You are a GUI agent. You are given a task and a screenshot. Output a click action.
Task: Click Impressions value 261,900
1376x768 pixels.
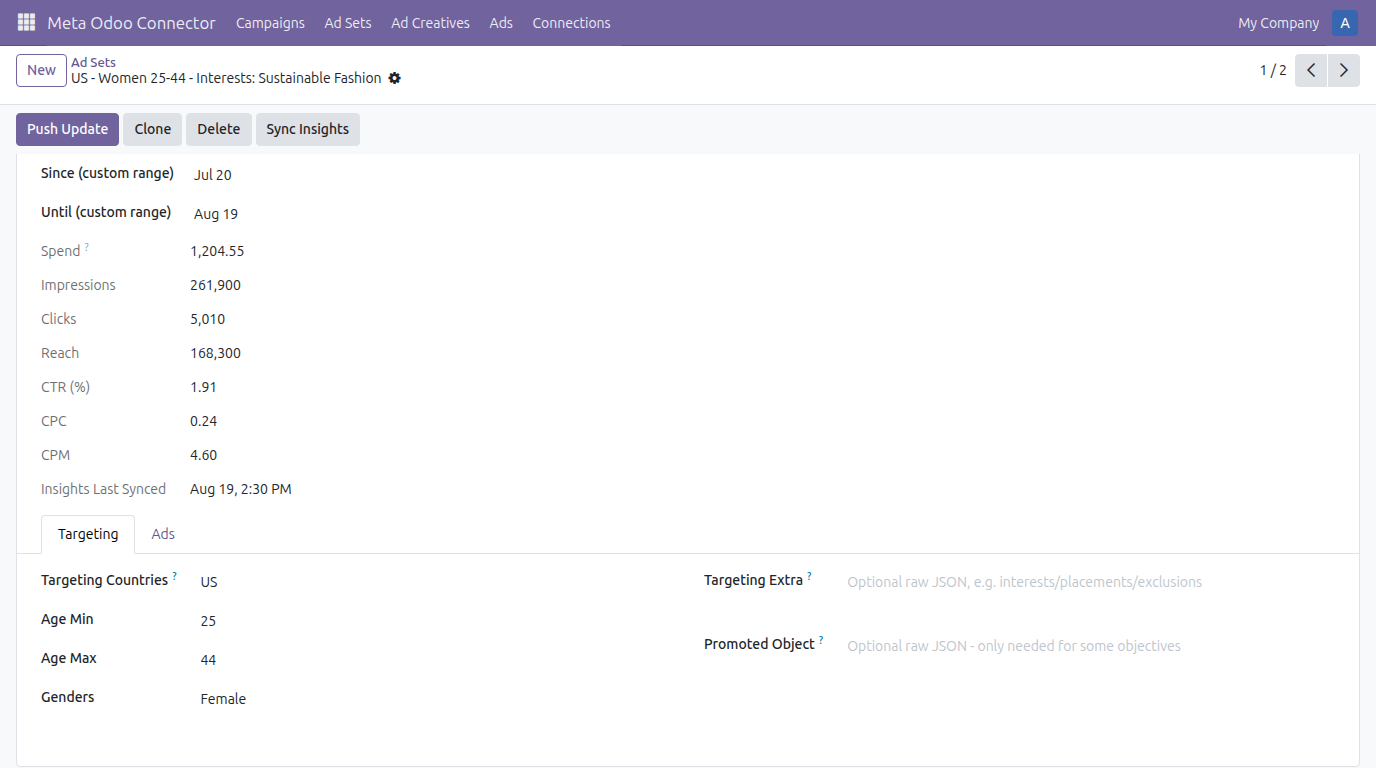tap(215, 285)
